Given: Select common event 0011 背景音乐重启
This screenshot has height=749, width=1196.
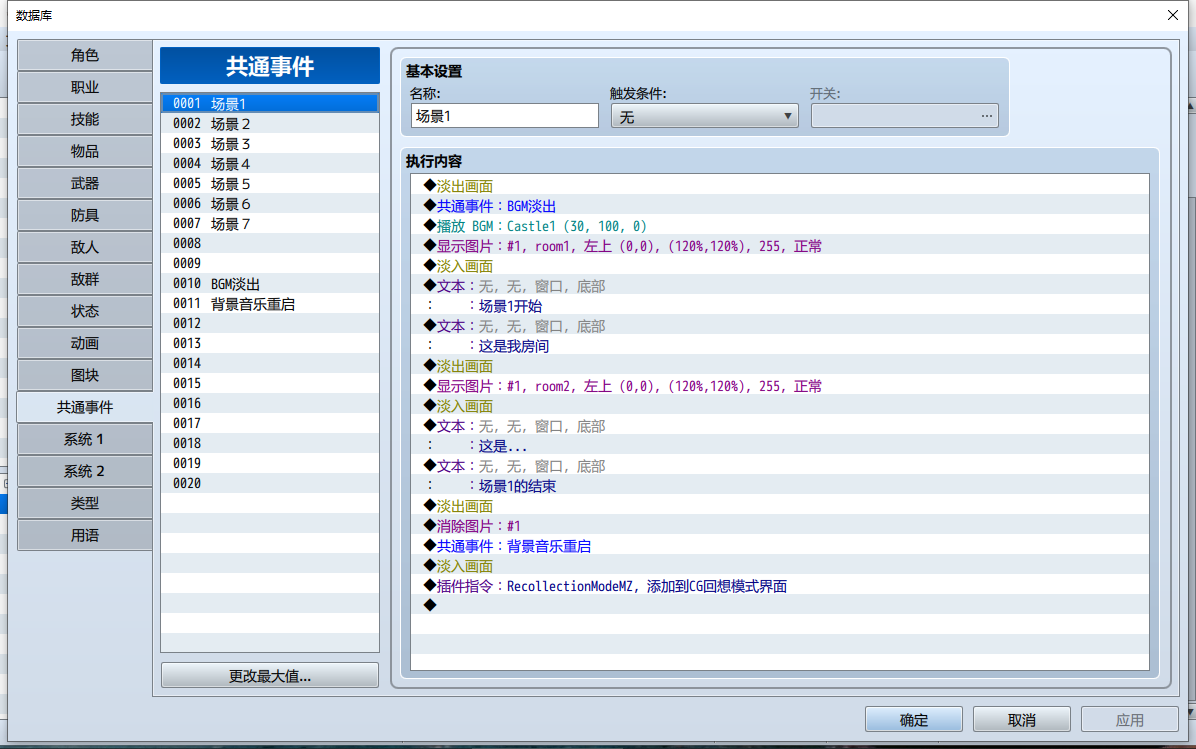Looking at the screenshot, I should point(270,304).
